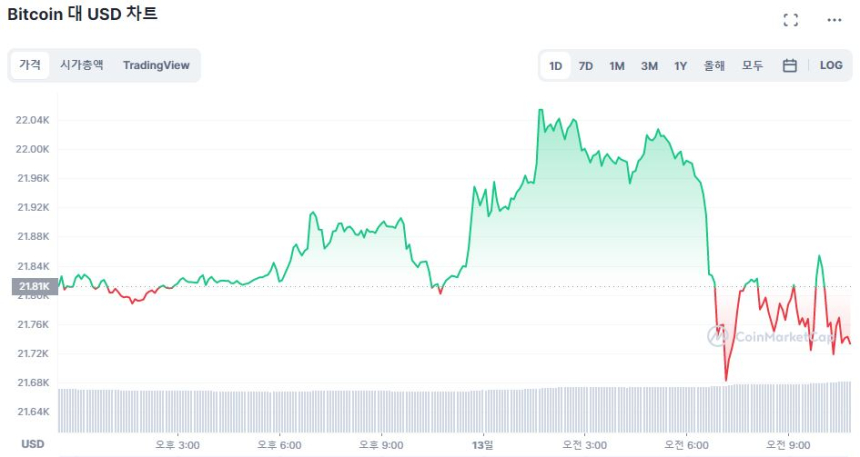Show the 모두 (all-time) range
This screenshot has width=860, height=457.
[x=752, y=66]
